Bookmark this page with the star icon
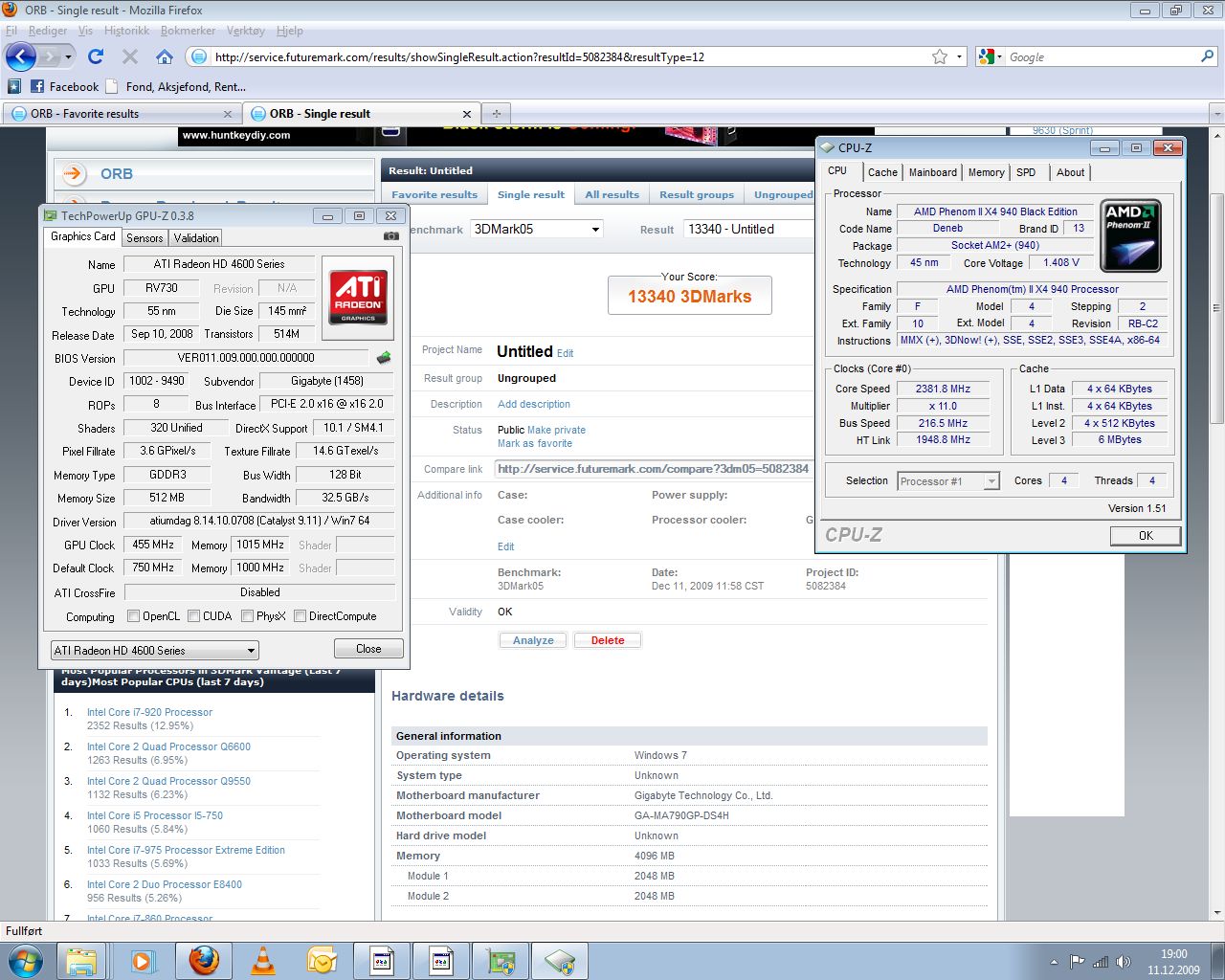 coord(940,56)
